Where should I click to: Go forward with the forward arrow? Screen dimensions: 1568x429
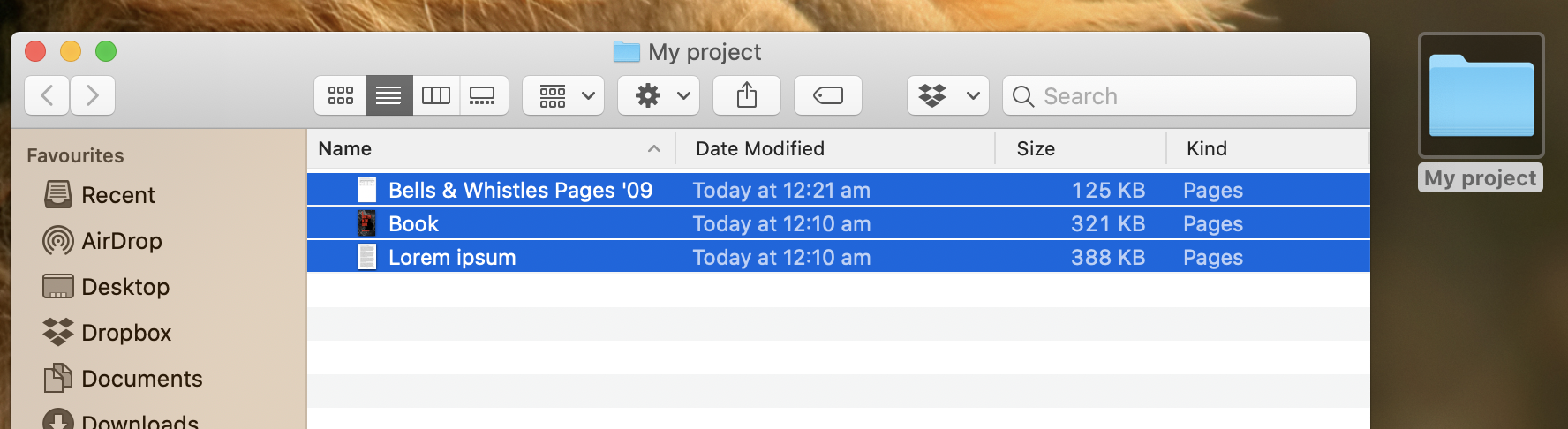(92, 95)
